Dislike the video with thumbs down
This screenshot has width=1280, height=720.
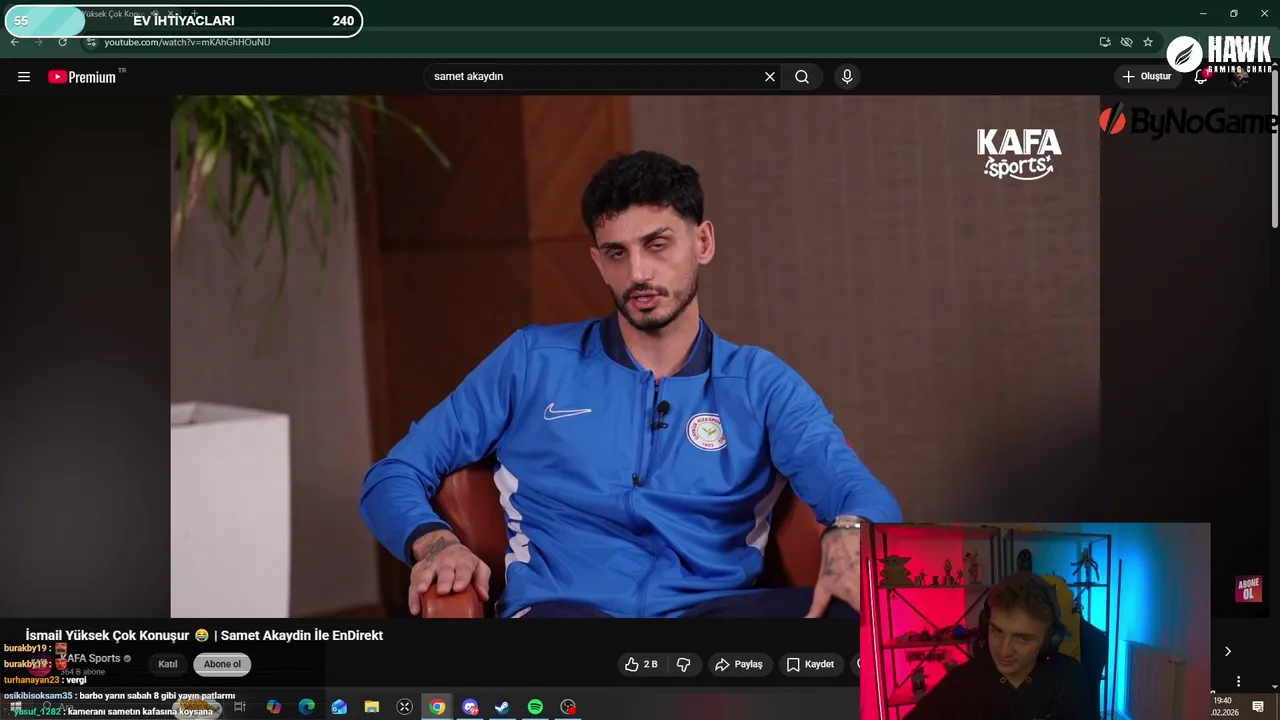[x=684, y=664]
